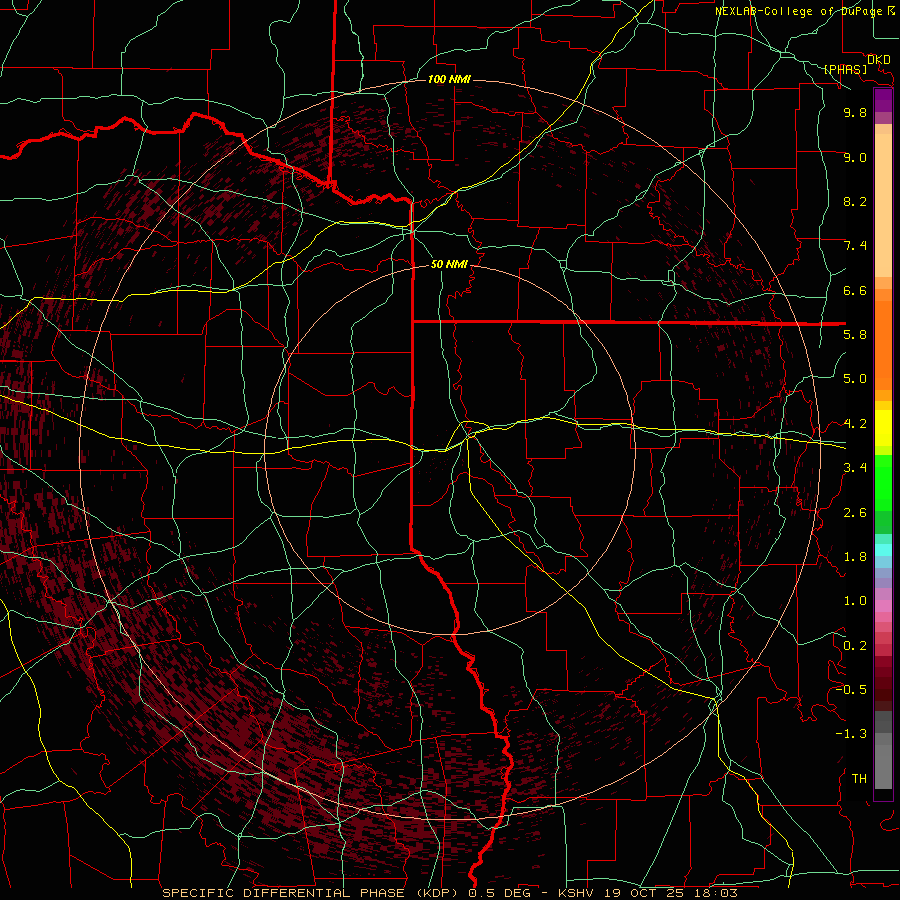This screenshot has width=900, height=900.
Task: Pick the cyan color bar segment
Action: (x=883, y=550)
